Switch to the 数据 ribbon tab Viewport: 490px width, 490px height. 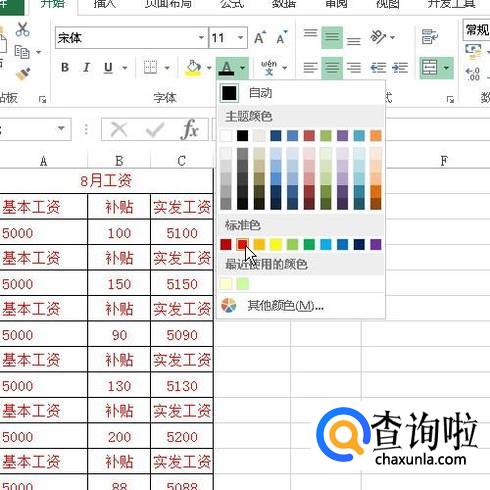[x=284, y=4]
